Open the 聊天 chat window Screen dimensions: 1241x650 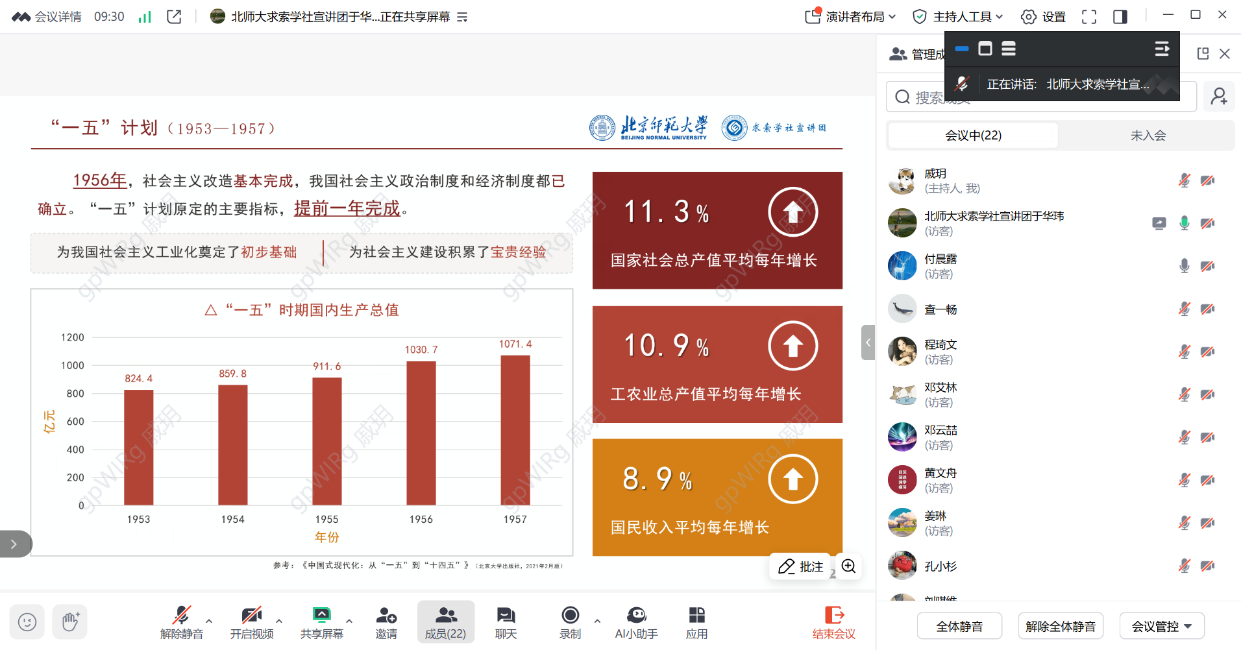[x=506, y=622]
